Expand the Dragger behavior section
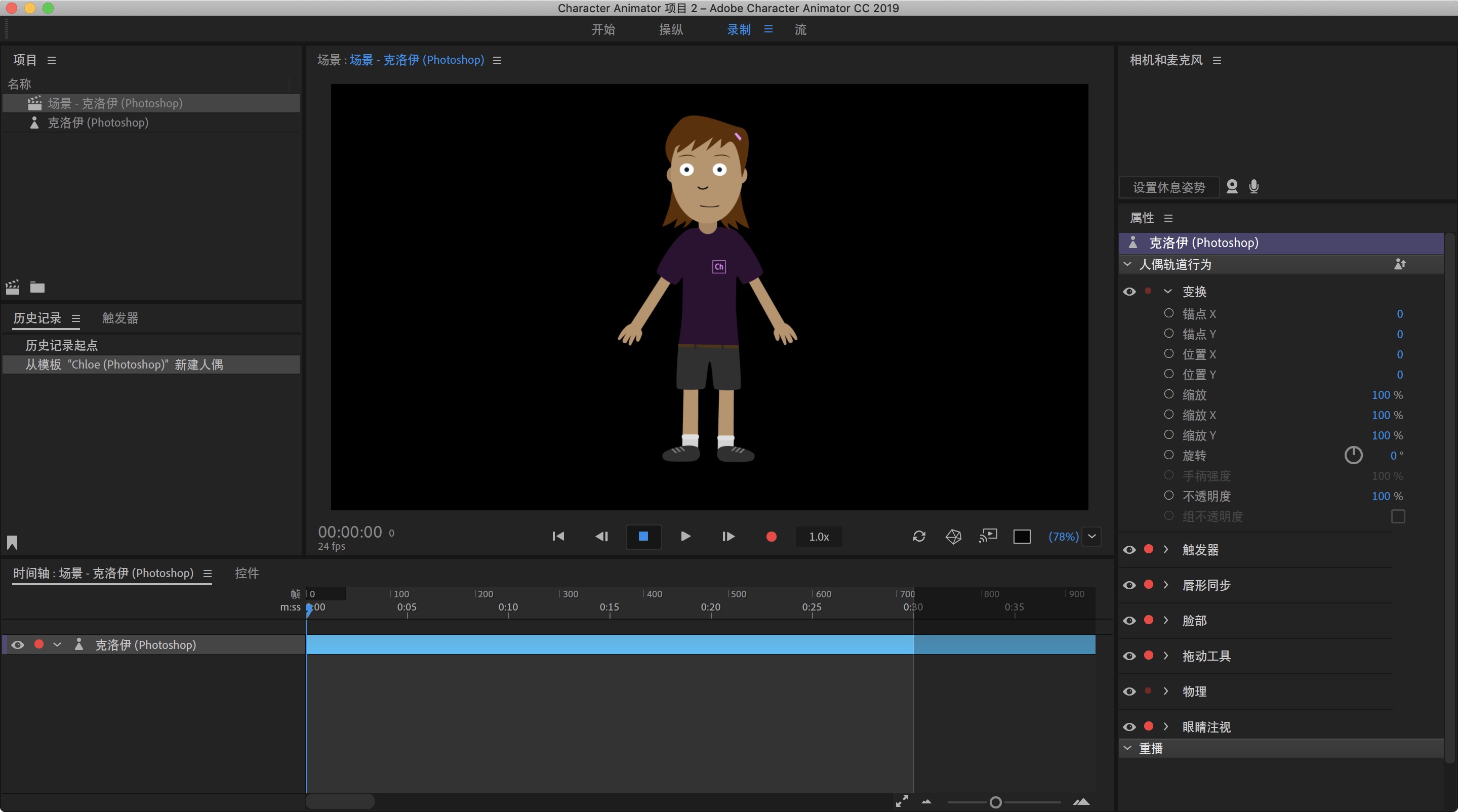This screenshot has height=812, width=1458. point(1166,656)
